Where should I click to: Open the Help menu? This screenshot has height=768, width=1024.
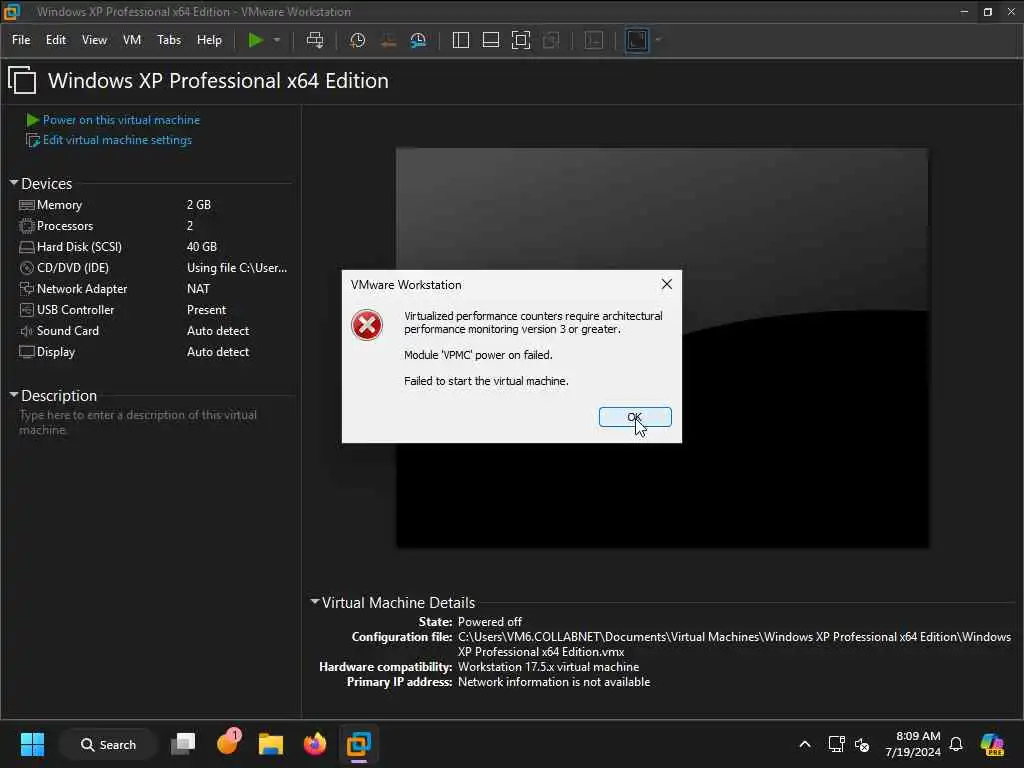pyautogui.click(x=209, y=40)
